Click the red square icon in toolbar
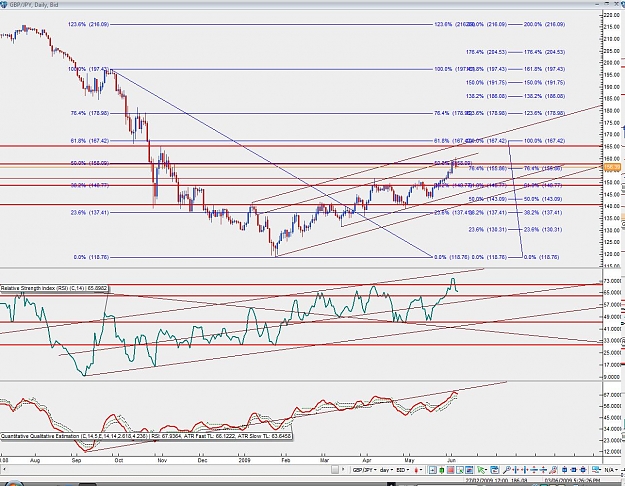 (x=450, y=470)
